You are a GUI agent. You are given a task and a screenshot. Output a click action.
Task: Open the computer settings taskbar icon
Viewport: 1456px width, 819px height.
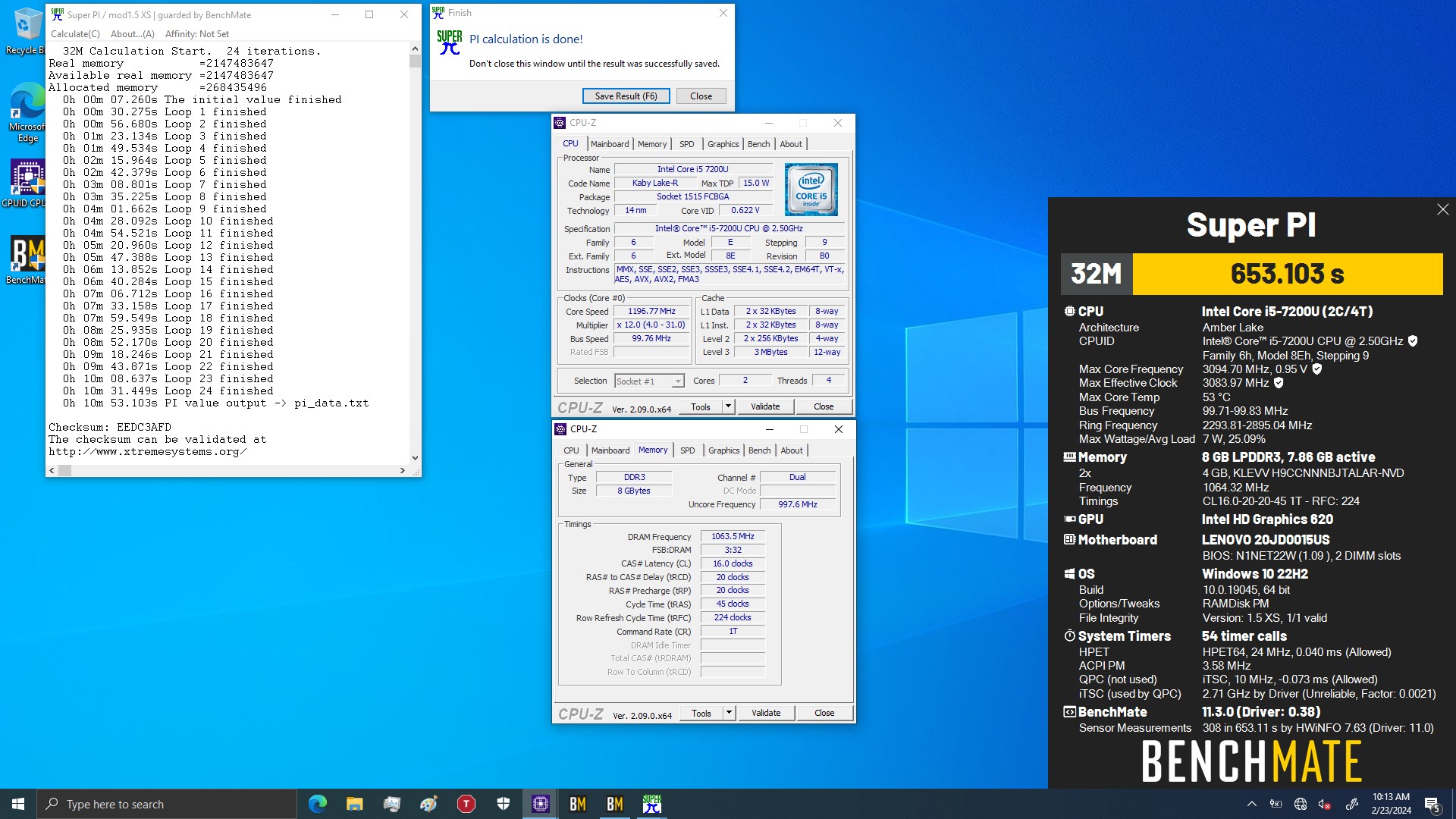pyautogui.click(x=392, y=804)
